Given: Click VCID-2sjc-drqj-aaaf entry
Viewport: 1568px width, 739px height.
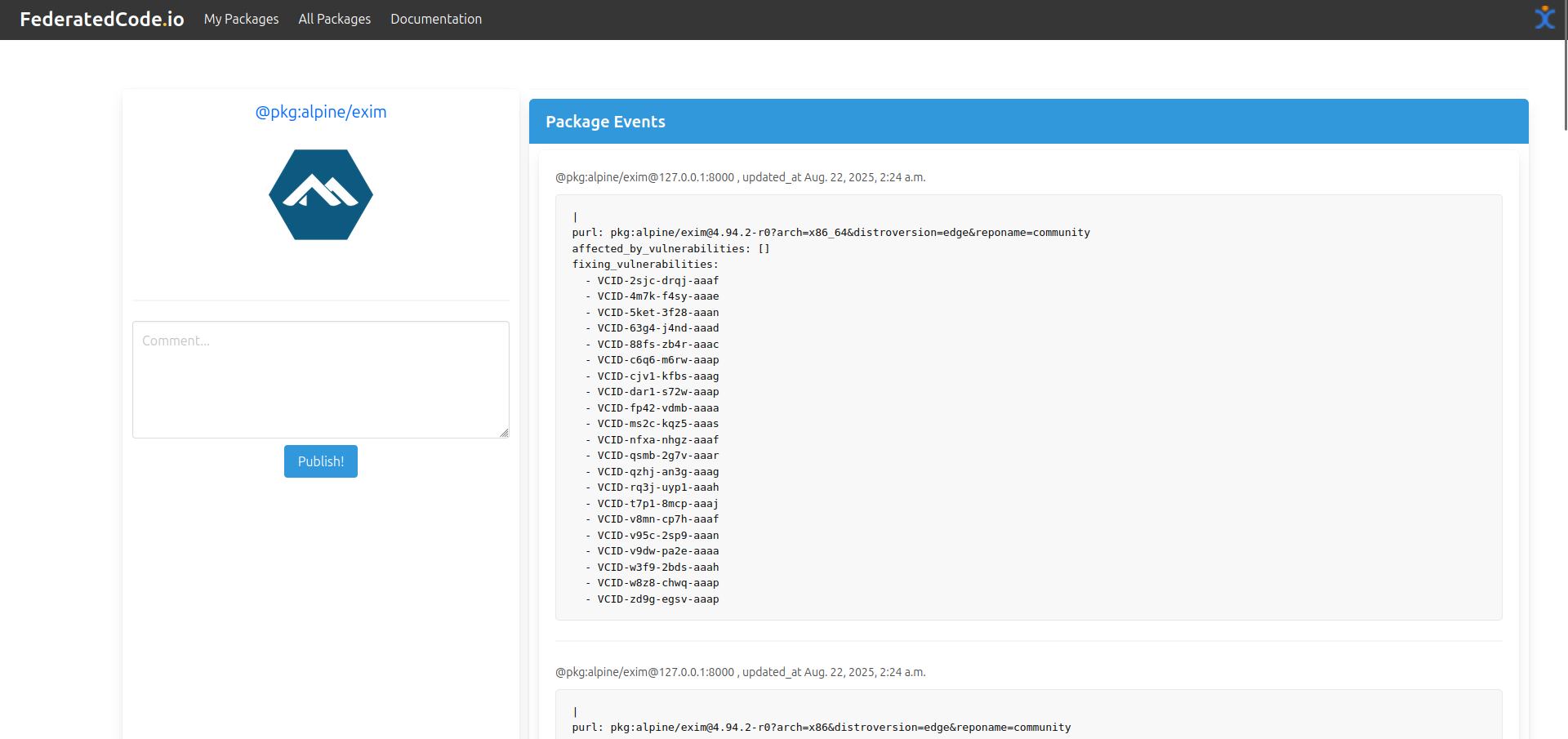Looking at the screenshot, I should coord(658,281).
